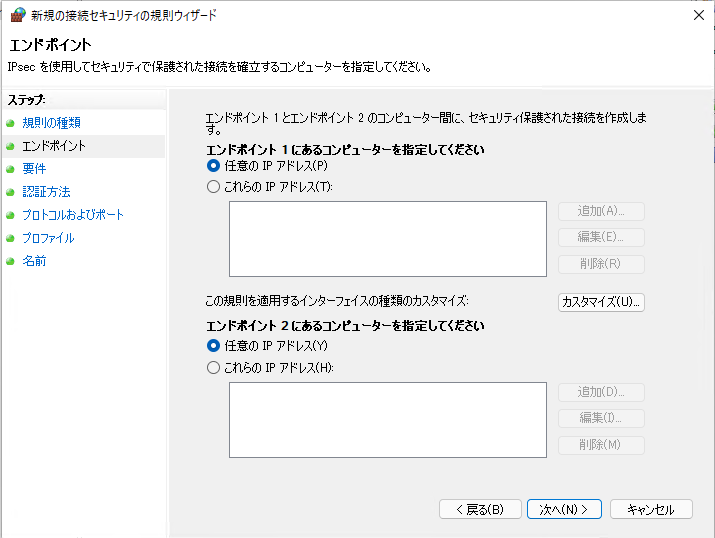Click the green bullet beside 名前 step
Image resolution: width=715 pixels, height=538 pixels.
point(10,261)
